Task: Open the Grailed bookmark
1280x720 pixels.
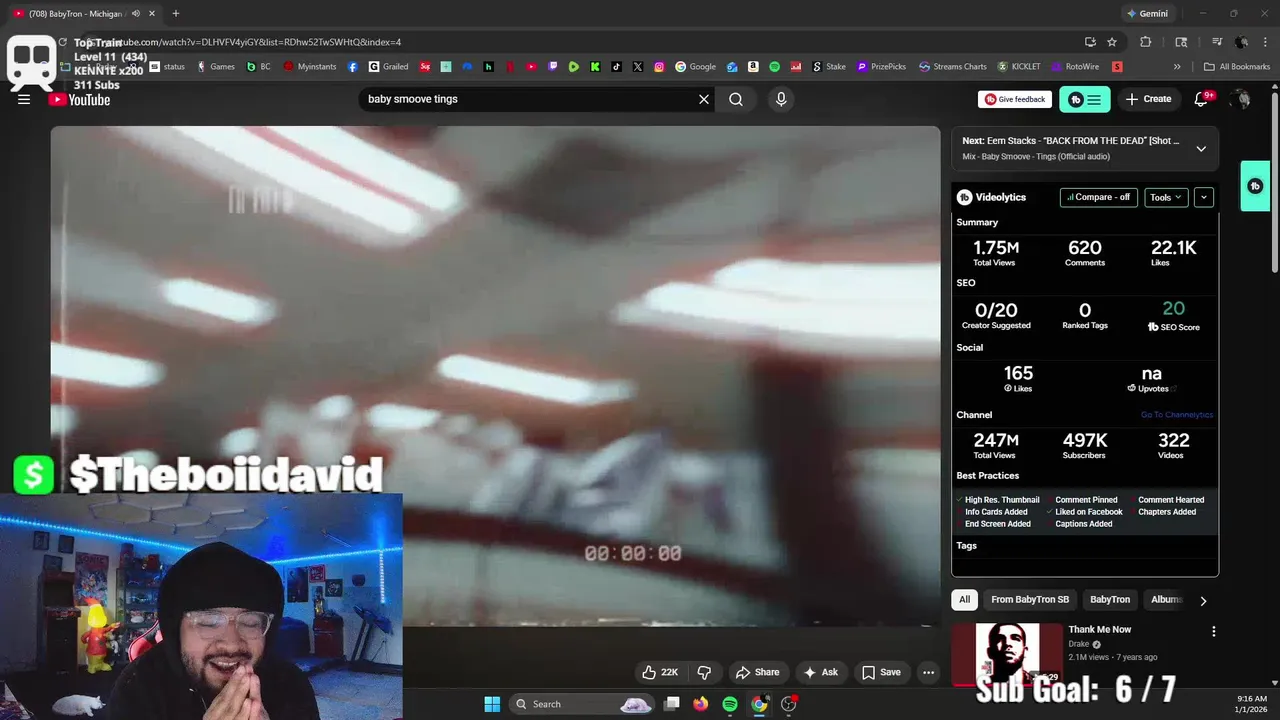Action: (388, 67)
